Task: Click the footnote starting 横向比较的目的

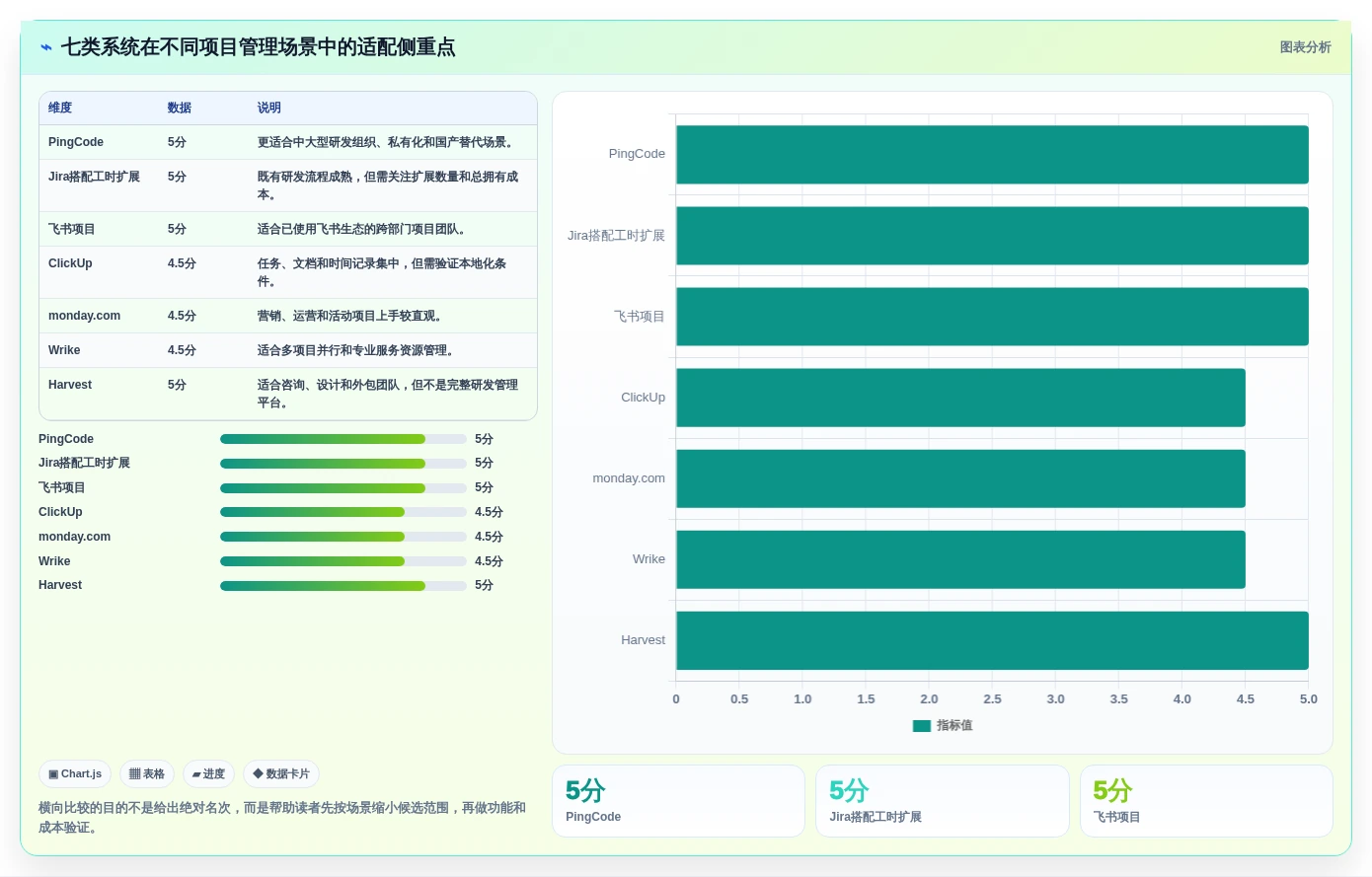Action: (x=282, y=818)
